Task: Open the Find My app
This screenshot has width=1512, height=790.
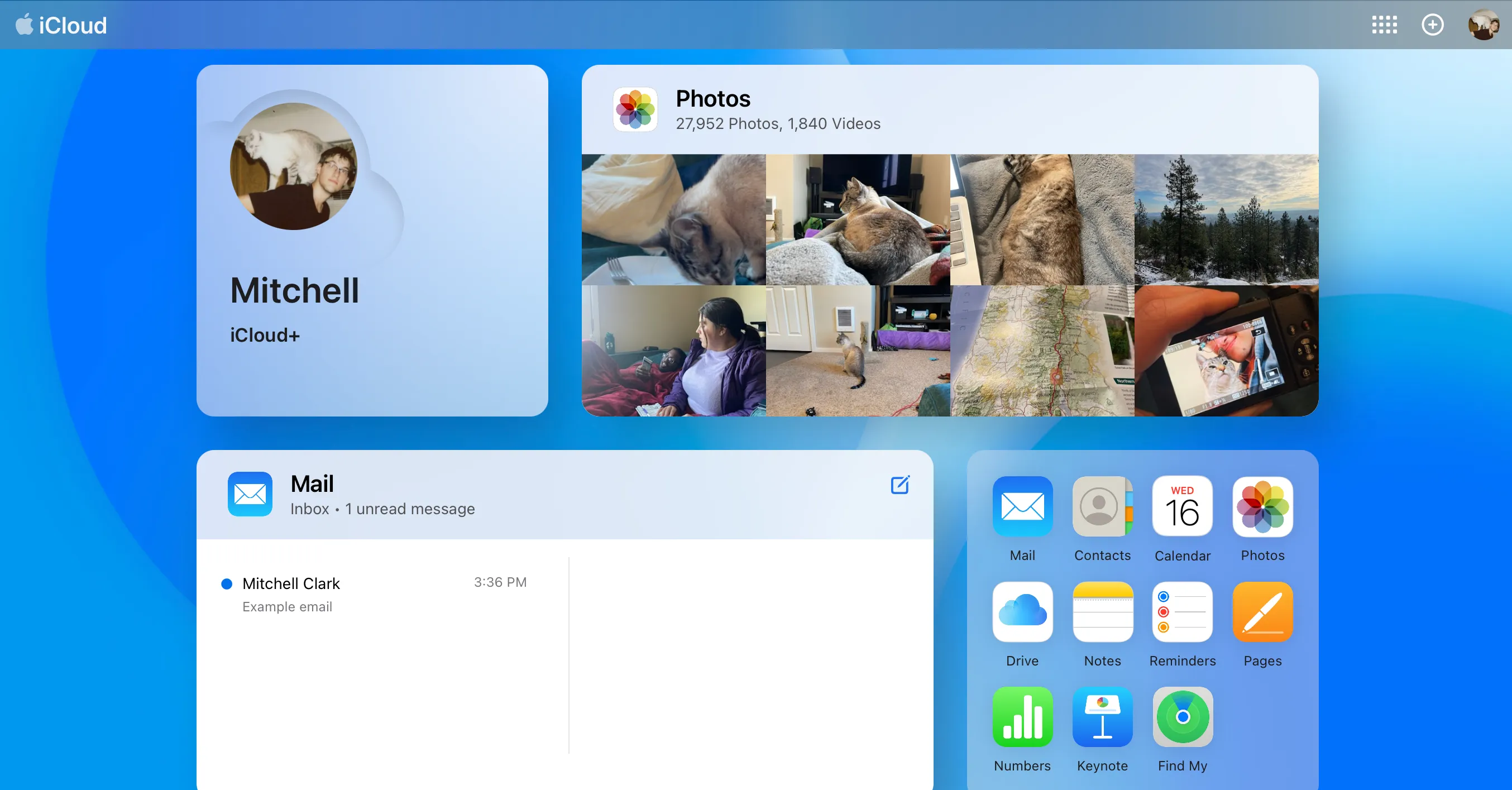Action: [1182, 717]
